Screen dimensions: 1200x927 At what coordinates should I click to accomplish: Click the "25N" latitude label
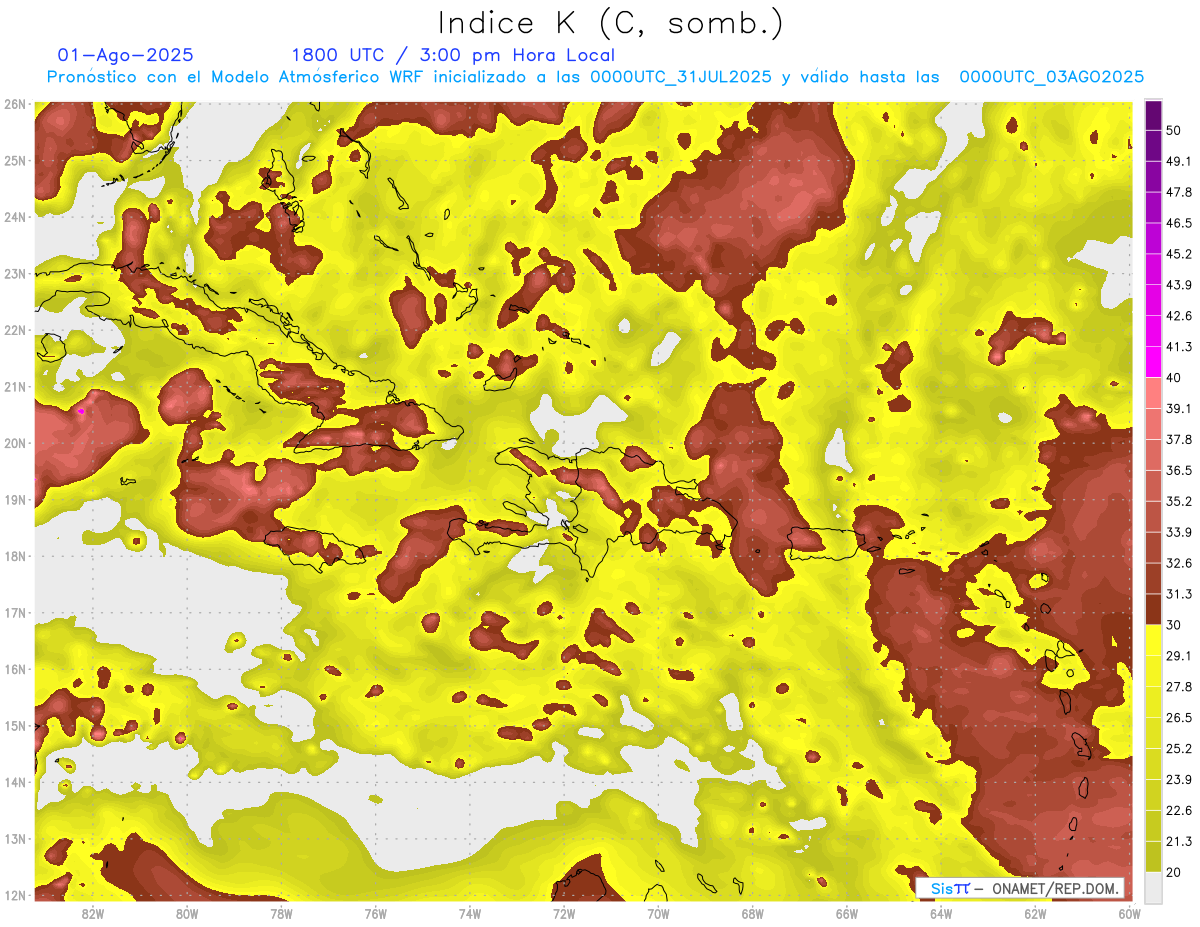click(15, 160)
